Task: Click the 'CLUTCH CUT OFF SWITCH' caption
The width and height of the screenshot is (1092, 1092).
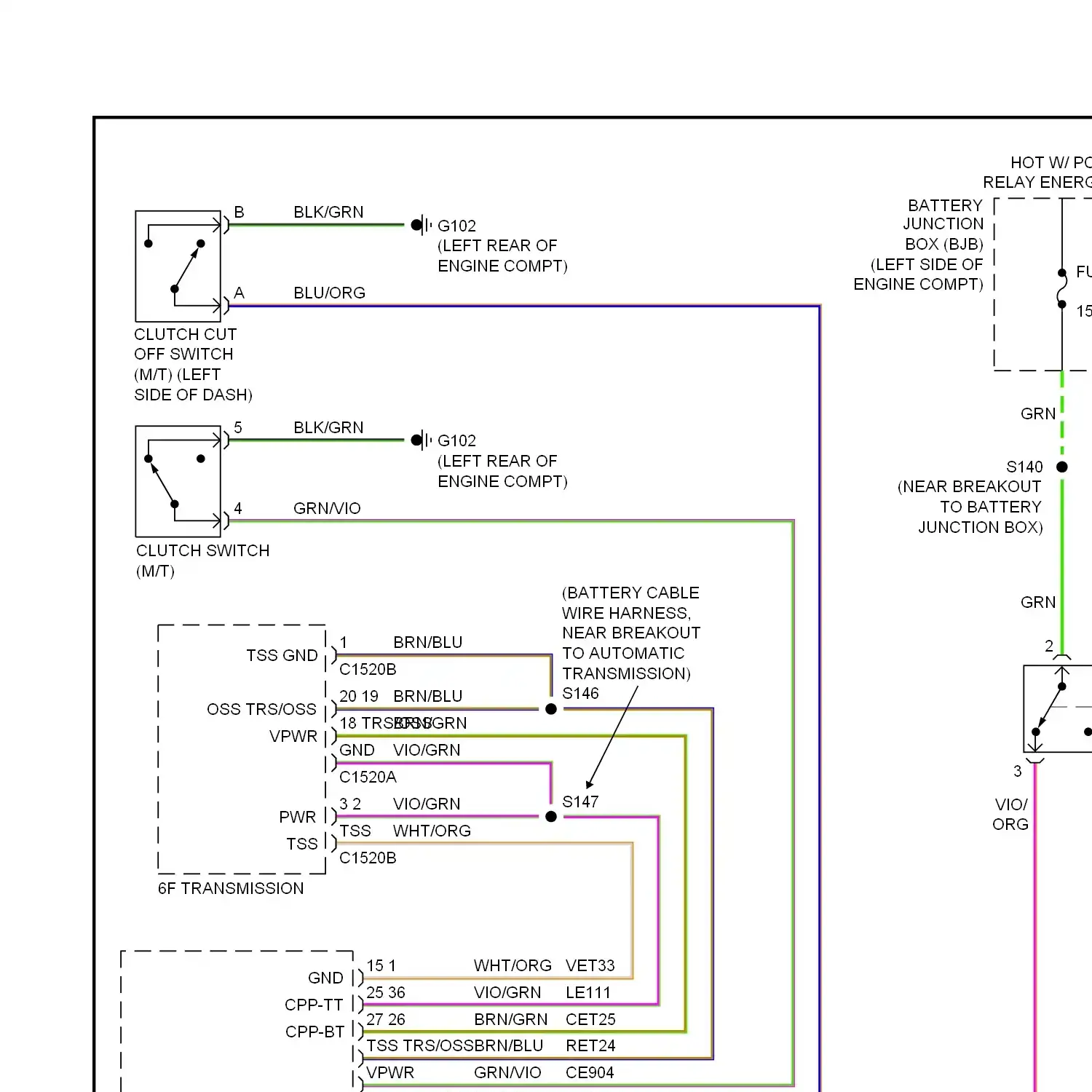Action: coord(193,364)
